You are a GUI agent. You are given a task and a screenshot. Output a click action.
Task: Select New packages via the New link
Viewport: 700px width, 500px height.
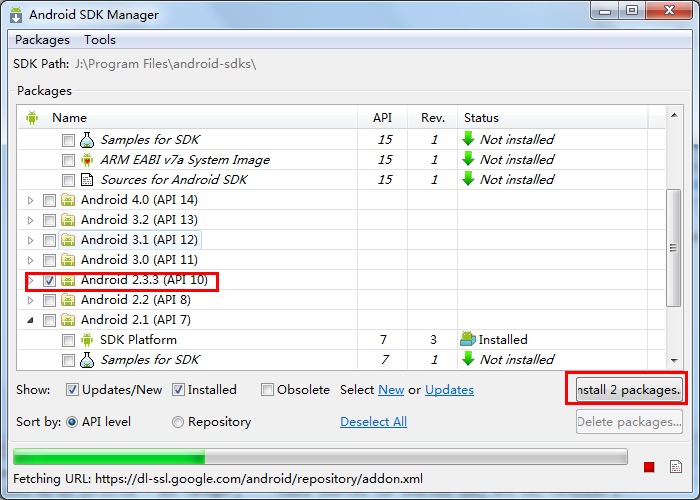pos(391,390)
